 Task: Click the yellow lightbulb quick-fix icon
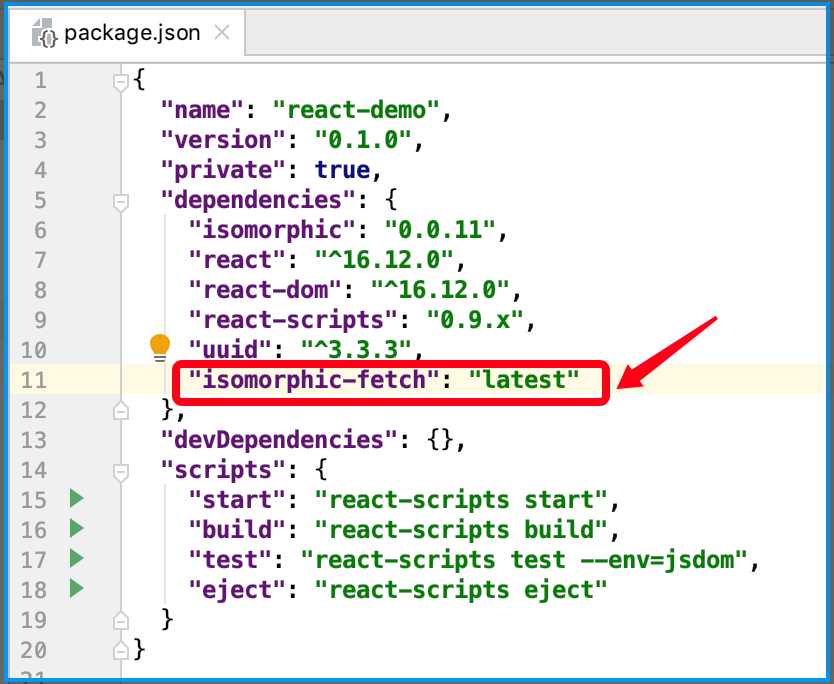(x=160, y=348)
